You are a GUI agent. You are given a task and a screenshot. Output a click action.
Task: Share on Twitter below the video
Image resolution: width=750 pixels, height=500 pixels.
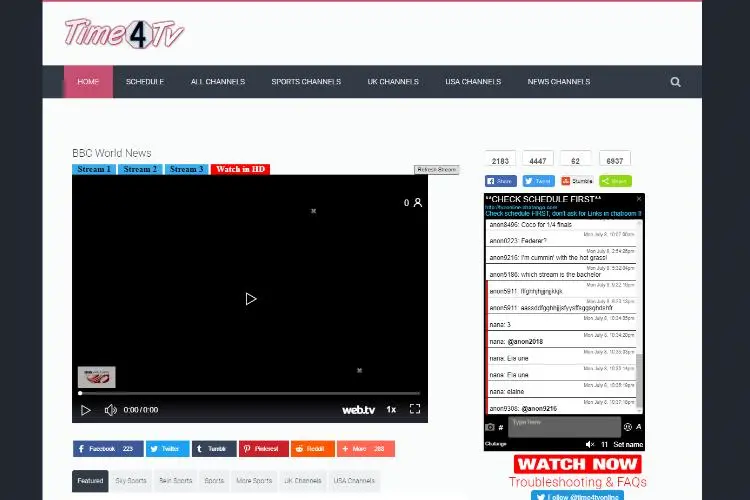[x=168, y=449]
